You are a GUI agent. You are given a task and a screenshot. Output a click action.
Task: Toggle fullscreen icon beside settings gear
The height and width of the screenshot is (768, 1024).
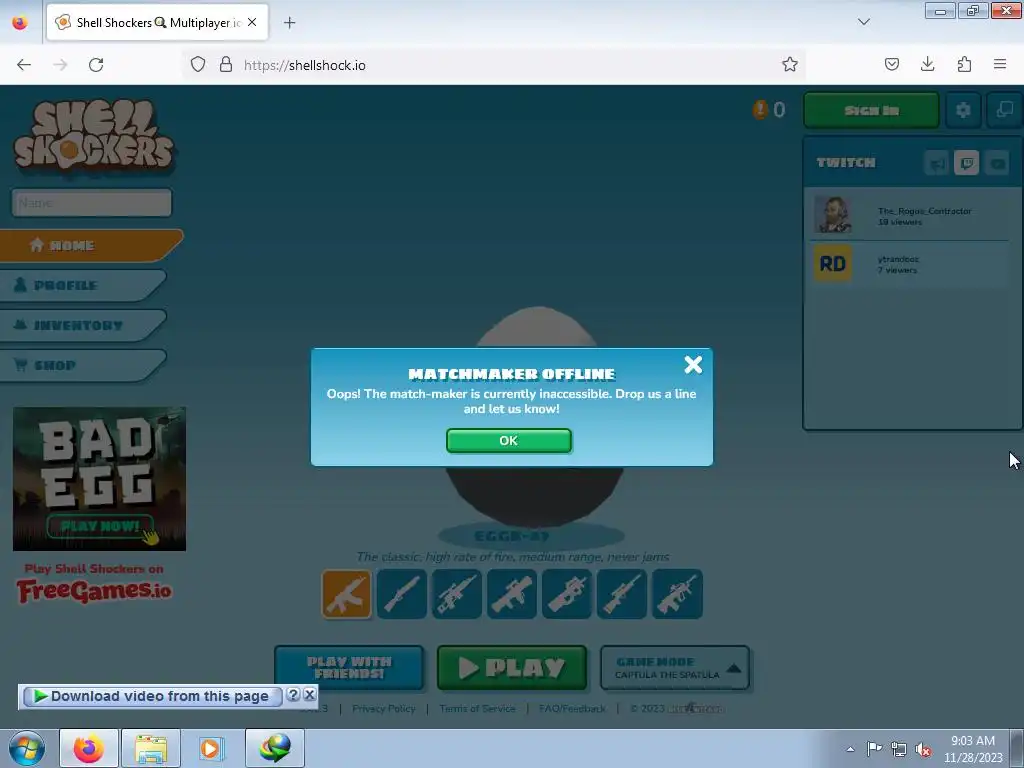tap(1004, 110)
